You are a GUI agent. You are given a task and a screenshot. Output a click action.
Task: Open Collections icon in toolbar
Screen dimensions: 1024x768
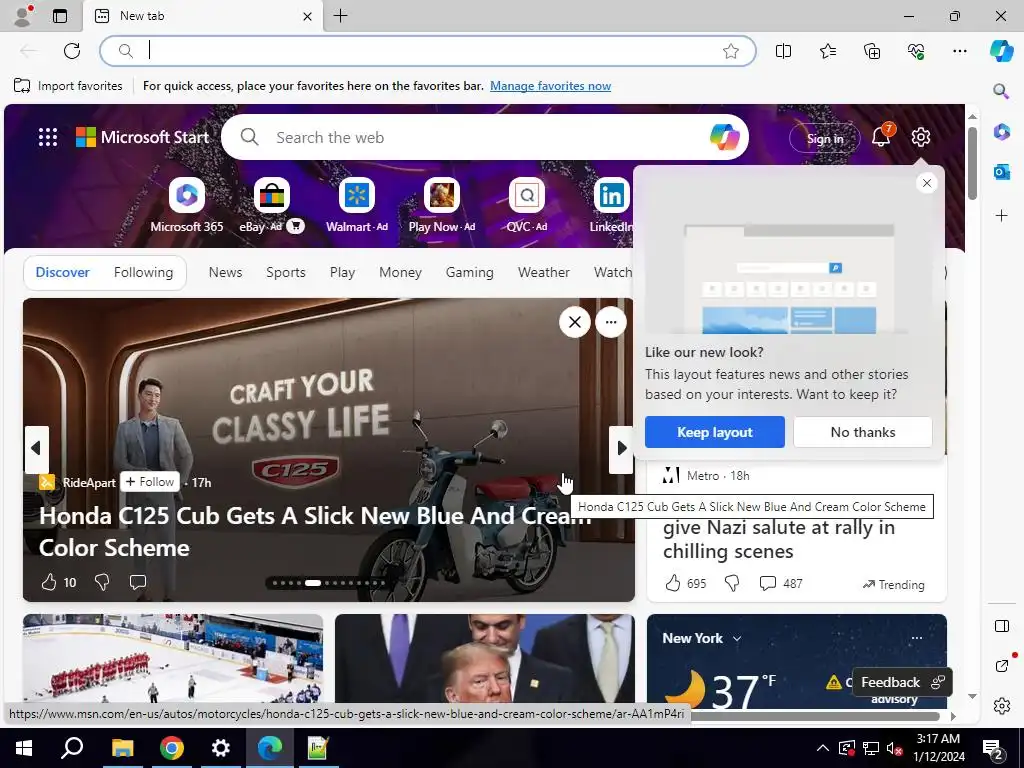872,51
